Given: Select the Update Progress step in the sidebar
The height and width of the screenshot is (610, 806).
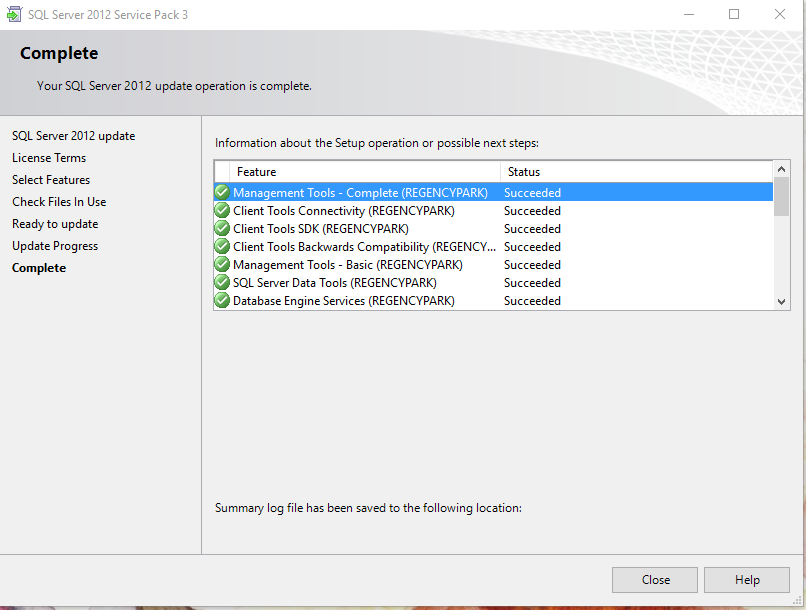Looking at the screenshot, I should click(x=54, y=245).
